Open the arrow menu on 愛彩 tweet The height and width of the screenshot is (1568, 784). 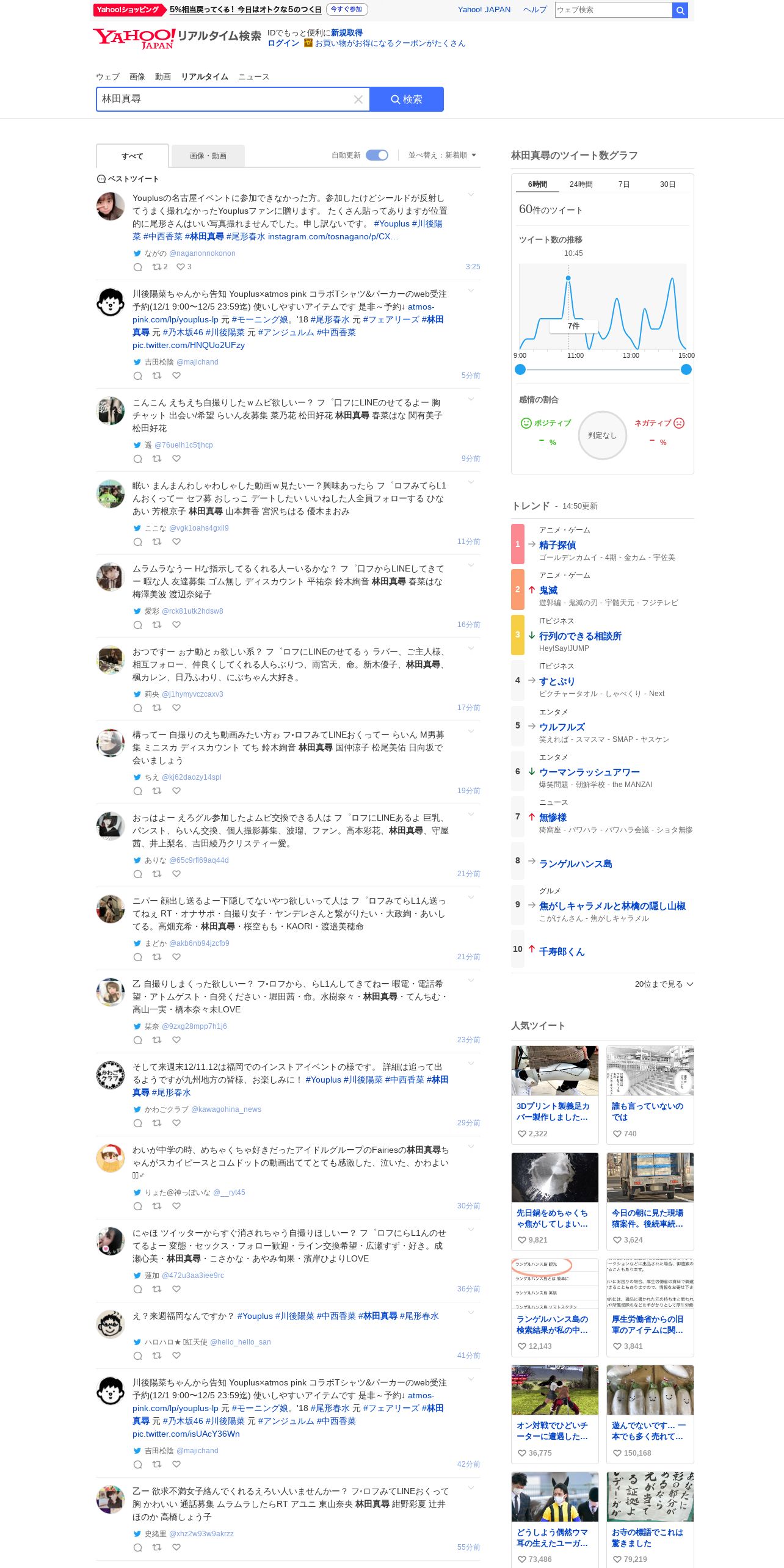coord(471,565)
